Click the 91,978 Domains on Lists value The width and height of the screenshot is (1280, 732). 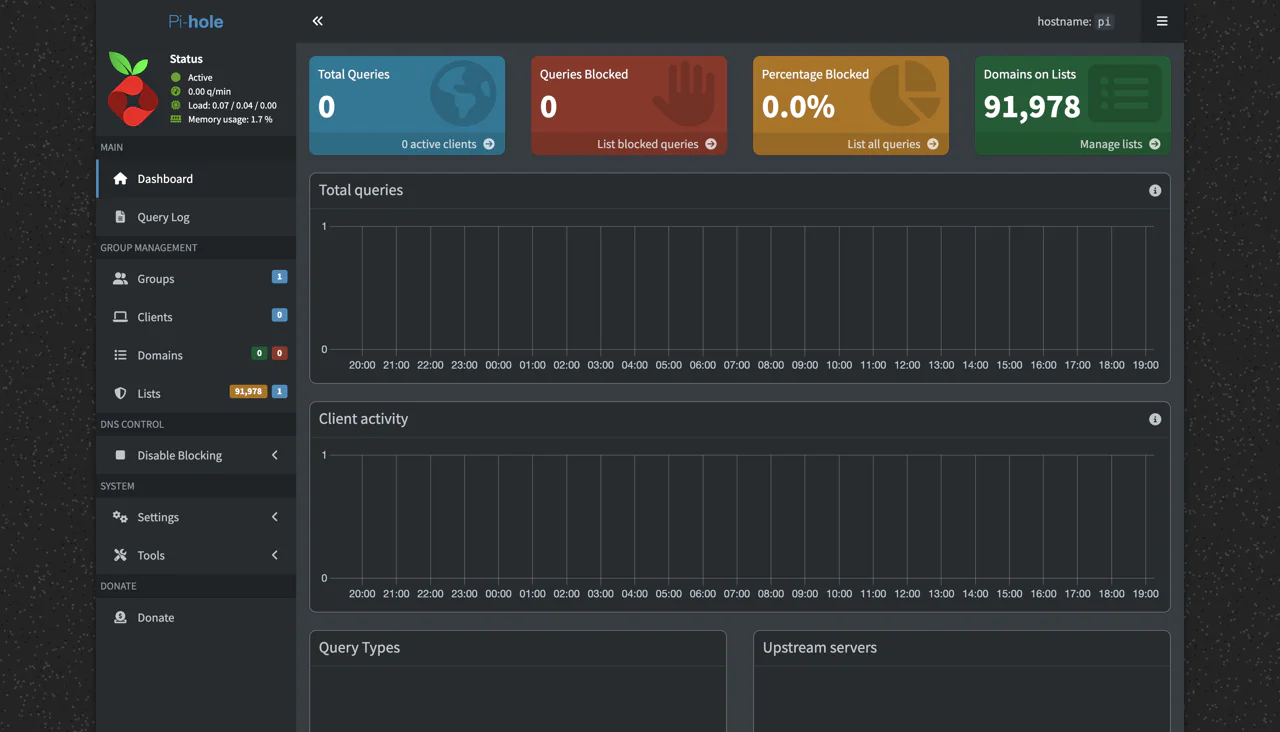[1032, 106]
